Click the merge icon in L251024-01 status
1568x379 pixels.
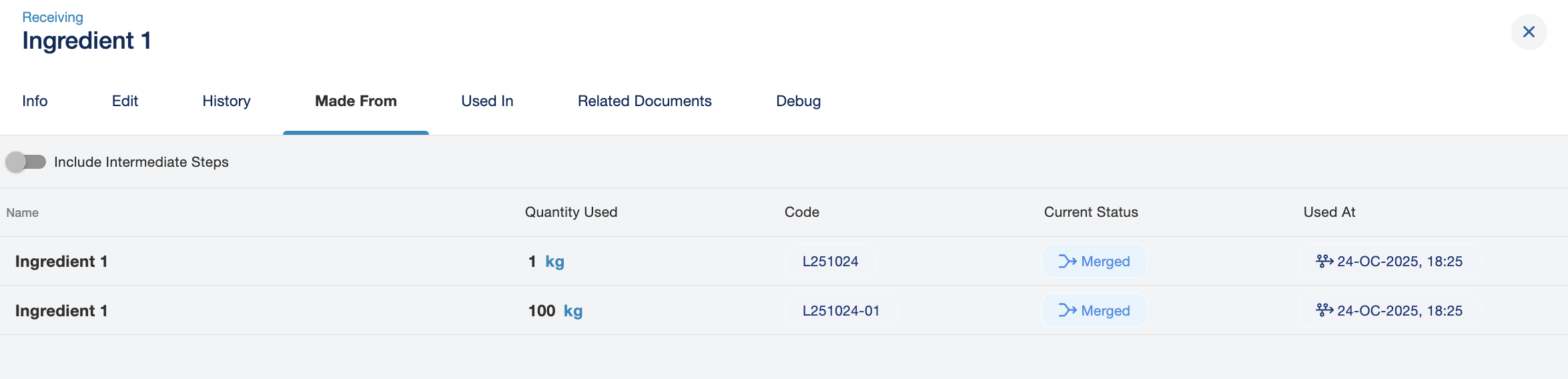coord(1068,311)
